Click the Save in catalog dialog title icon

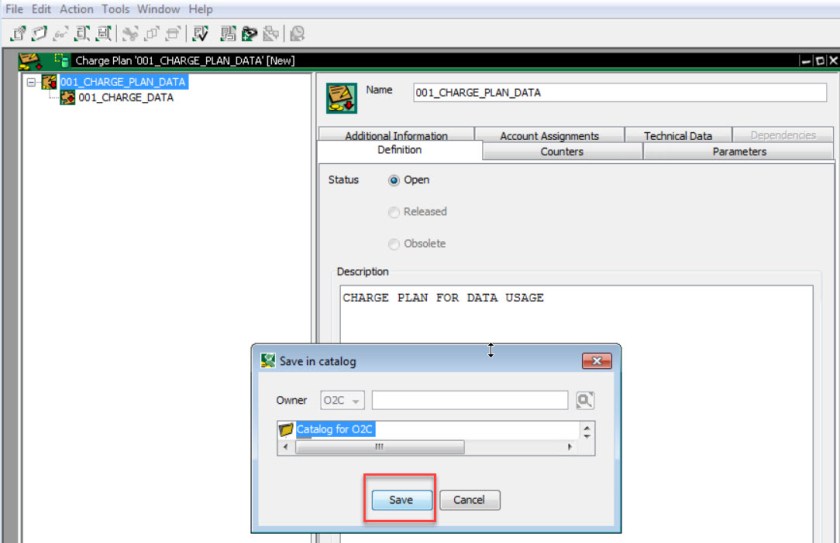tap(268, 361)
